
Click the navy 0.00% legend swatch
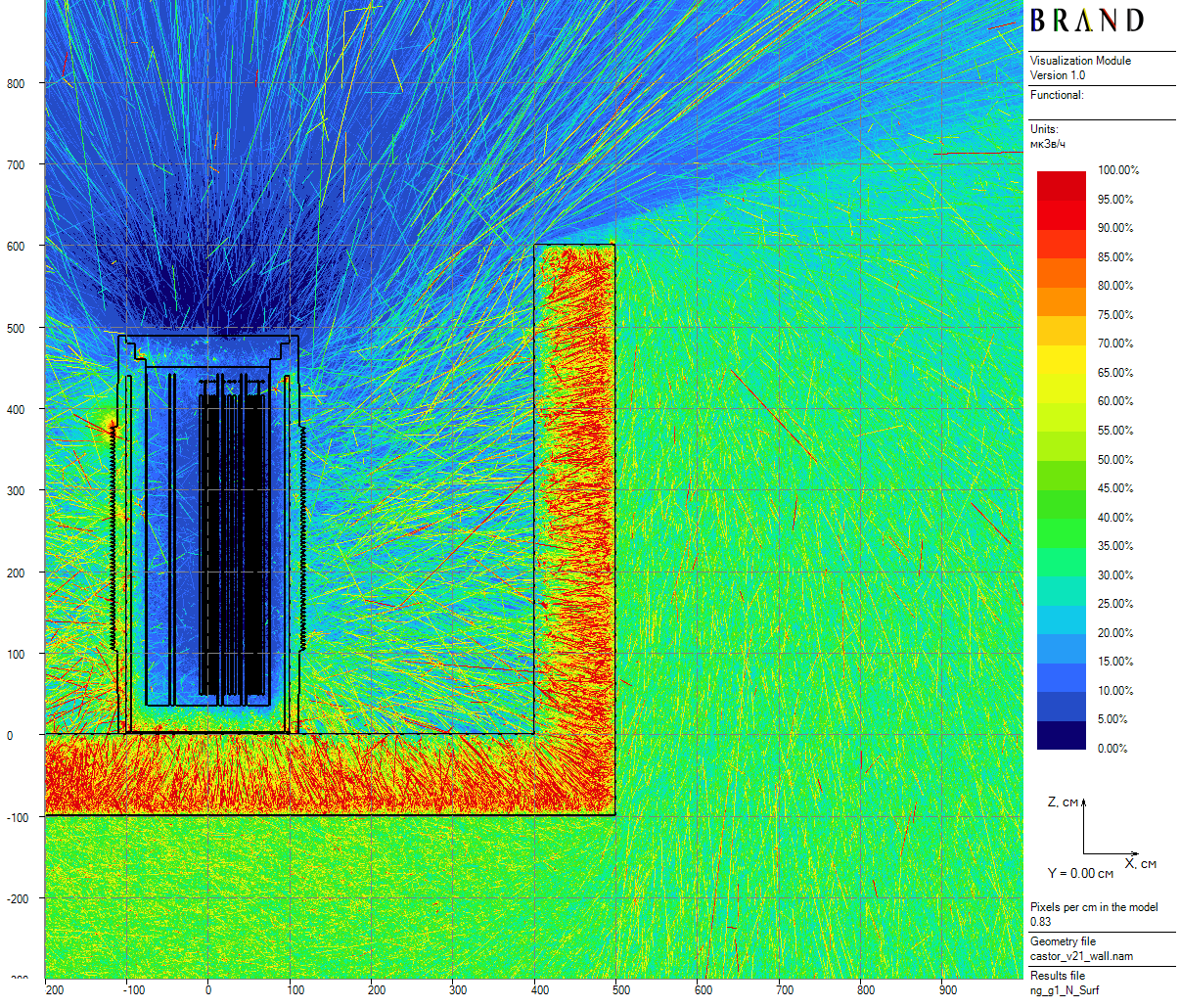(x=1061, y=737)
